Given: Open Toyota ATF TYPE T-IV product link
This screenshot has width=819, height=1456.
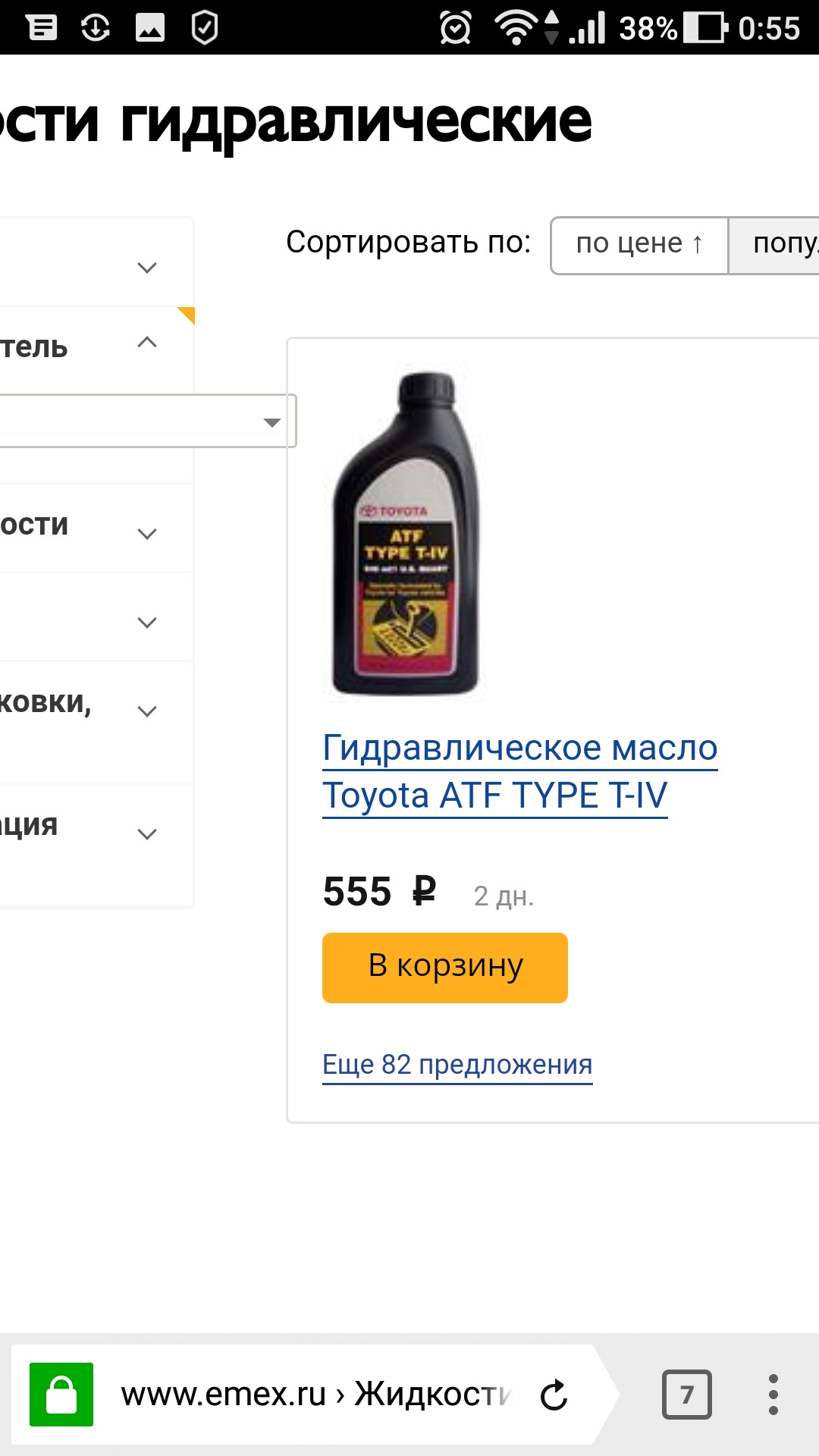Looking at the screenshot, I should pyautogui.click(x=519, y=771).
